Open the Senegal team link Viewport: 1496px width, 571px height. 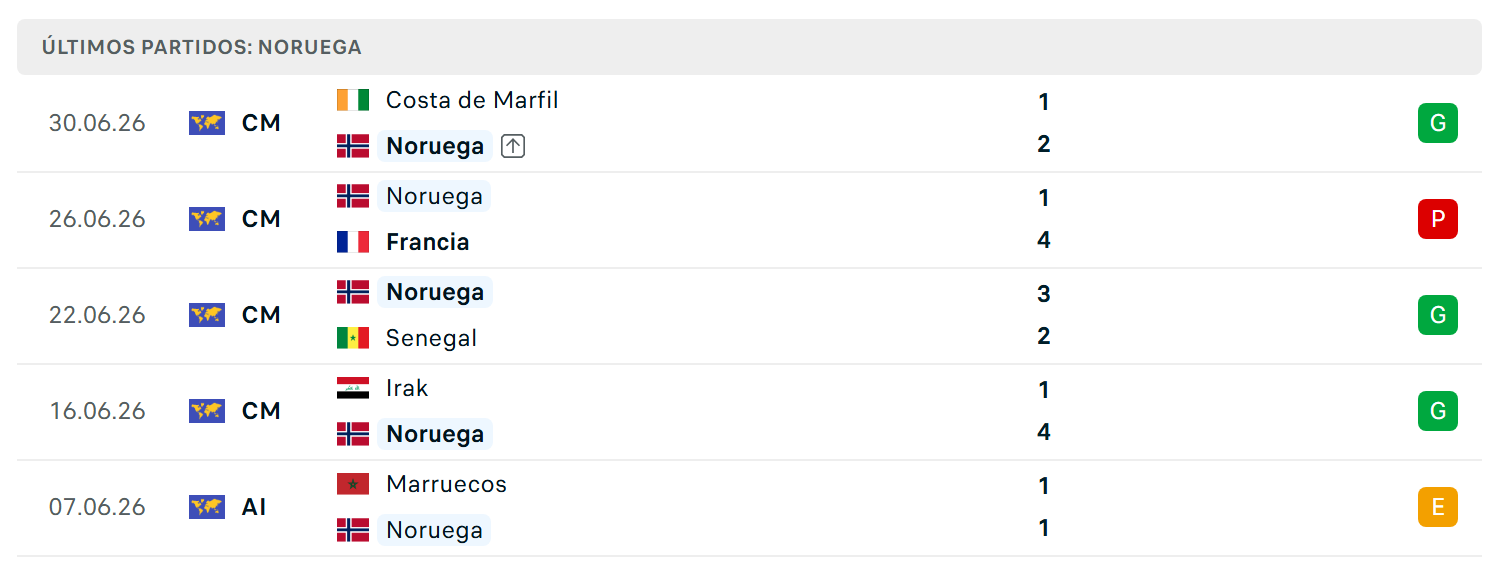pos(431,338)
